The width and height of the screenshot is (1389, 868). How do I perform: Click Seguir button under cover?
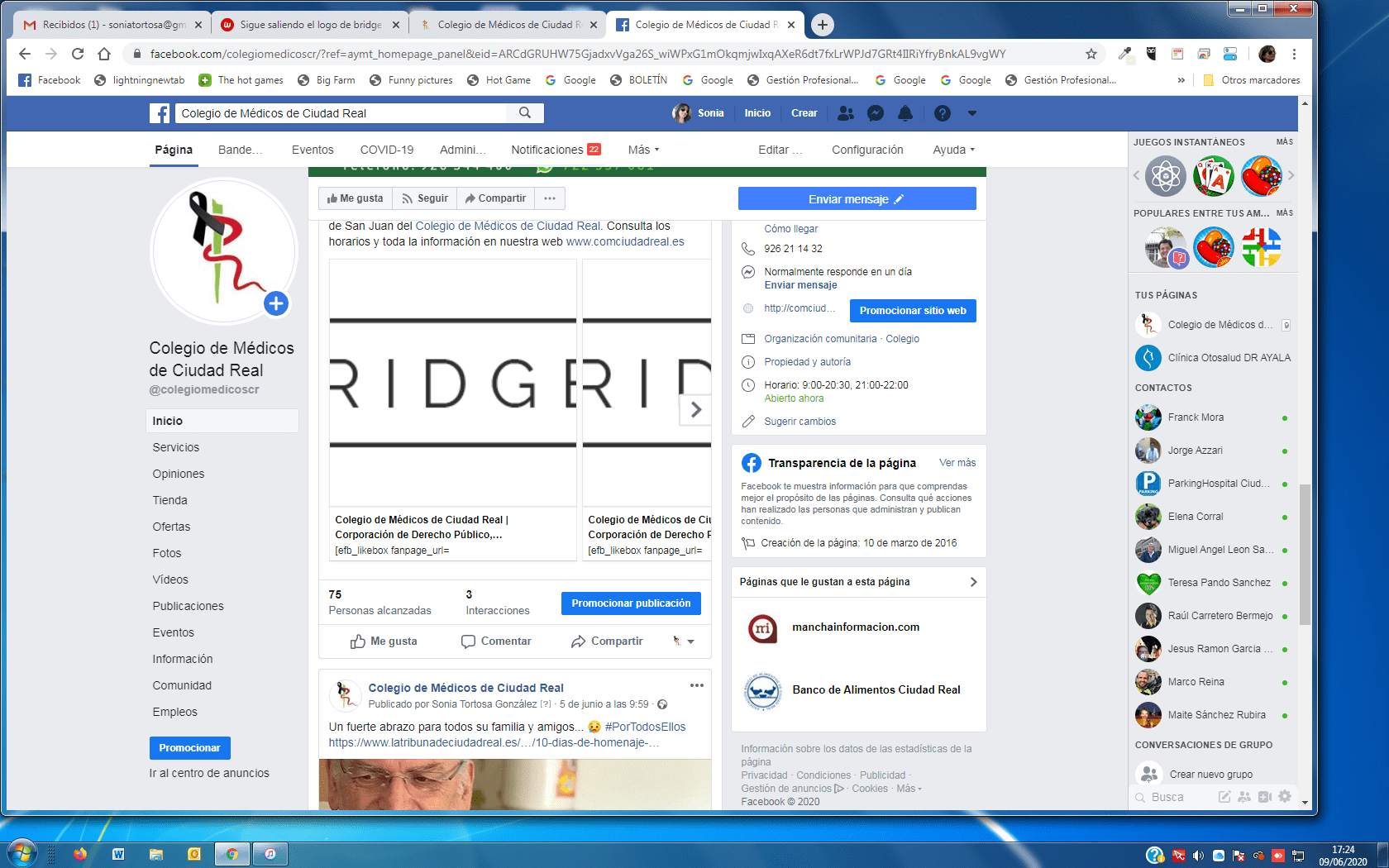click(424, 198)
